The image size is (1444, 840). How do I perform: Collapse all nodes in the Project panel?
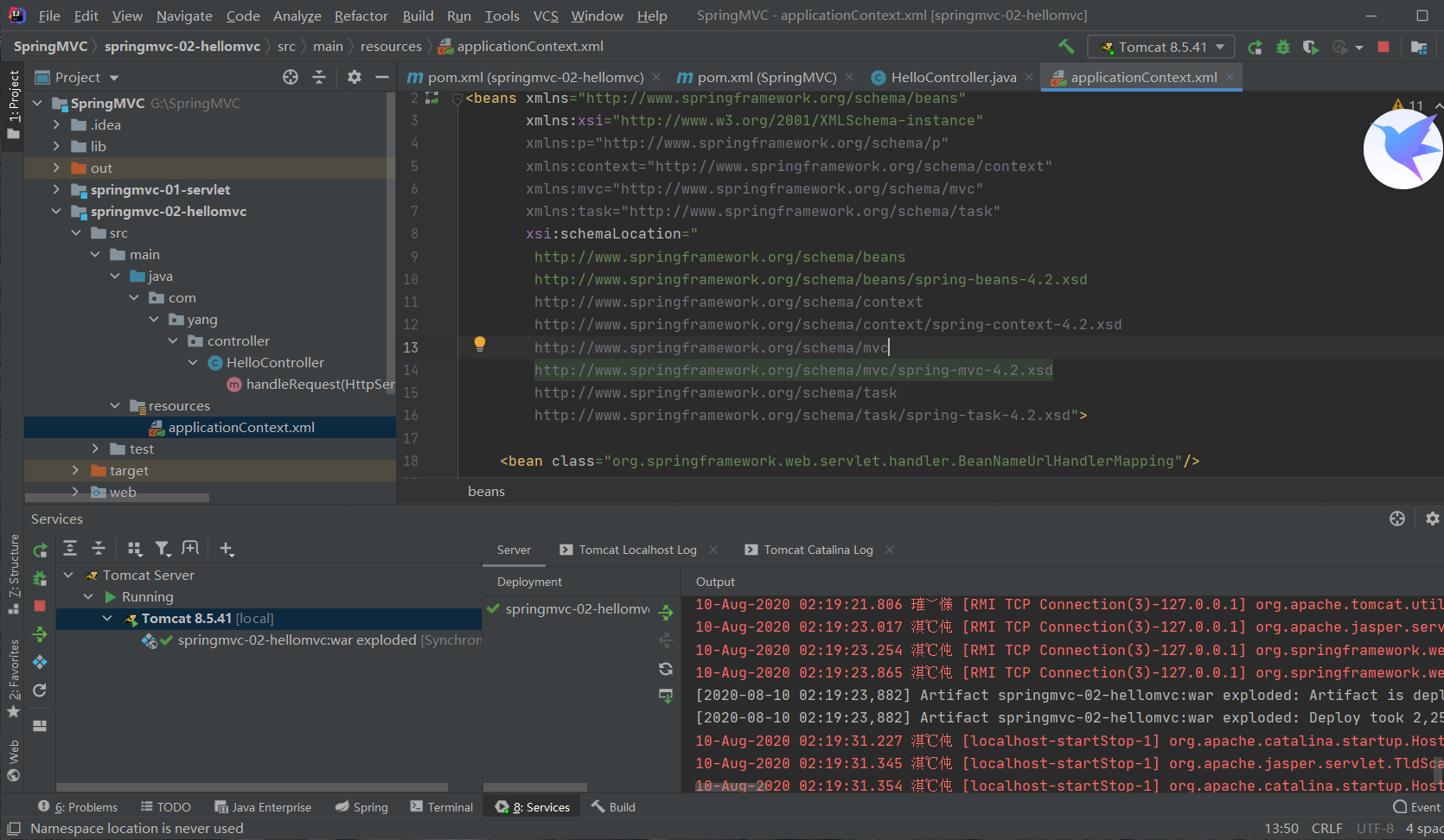pos(319,77)
